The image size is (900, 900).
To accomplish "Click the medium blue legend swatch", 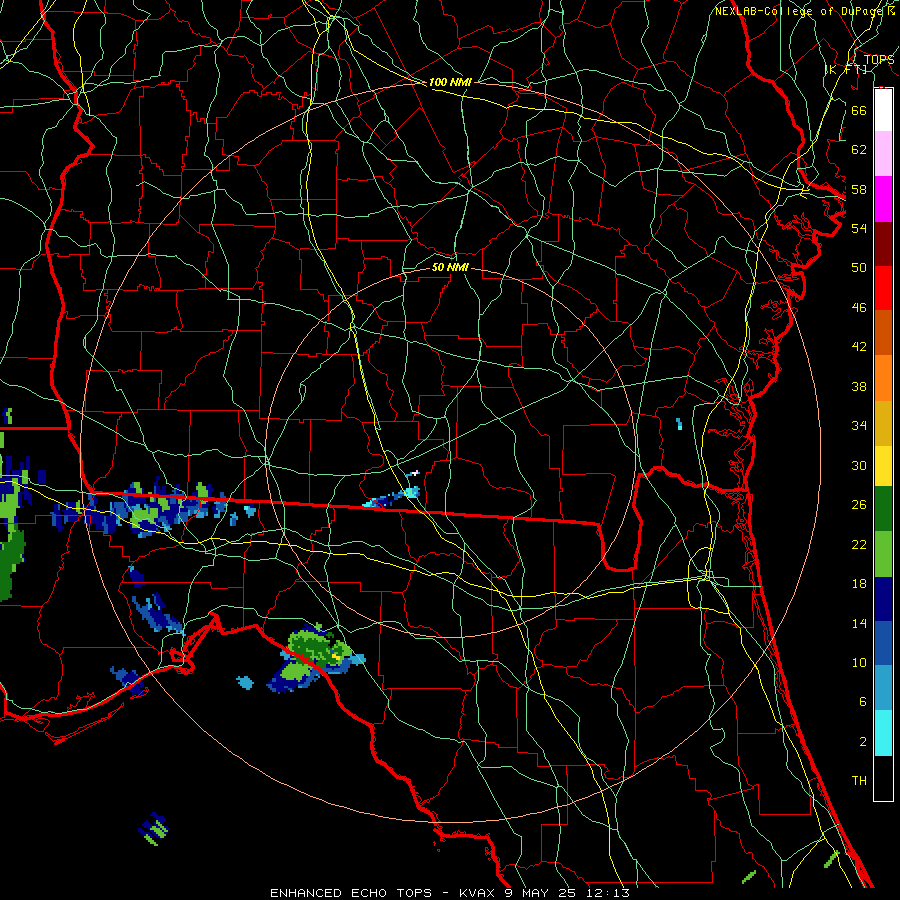I will point(883,643).
